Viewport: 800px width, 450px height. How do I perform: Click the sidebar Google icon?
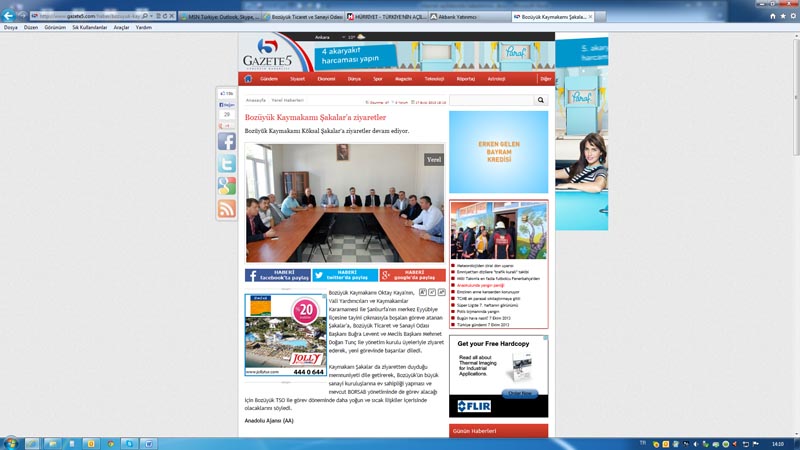tap(227, 186)
